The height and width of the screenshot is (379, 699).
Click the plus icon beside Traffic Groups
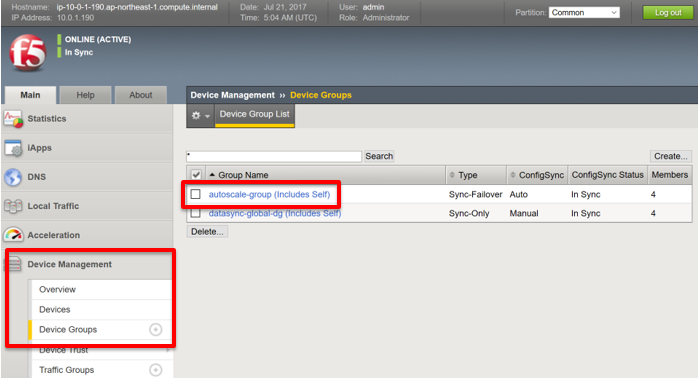pyautogui.click(x=156, y=370)
